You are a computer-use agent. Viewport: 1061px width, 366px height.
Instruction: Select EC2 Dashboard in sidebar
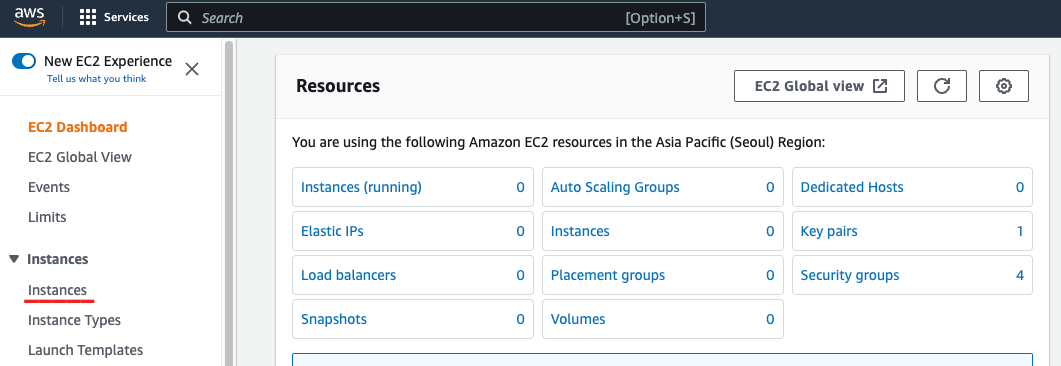click(x=78, y=127)
